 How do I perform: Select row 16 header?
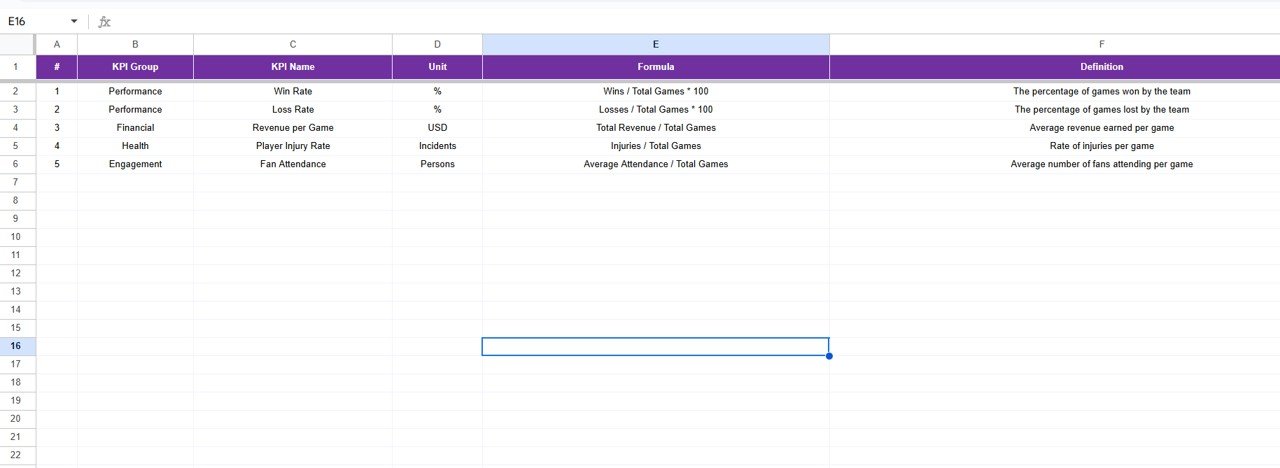click(17, 346)
